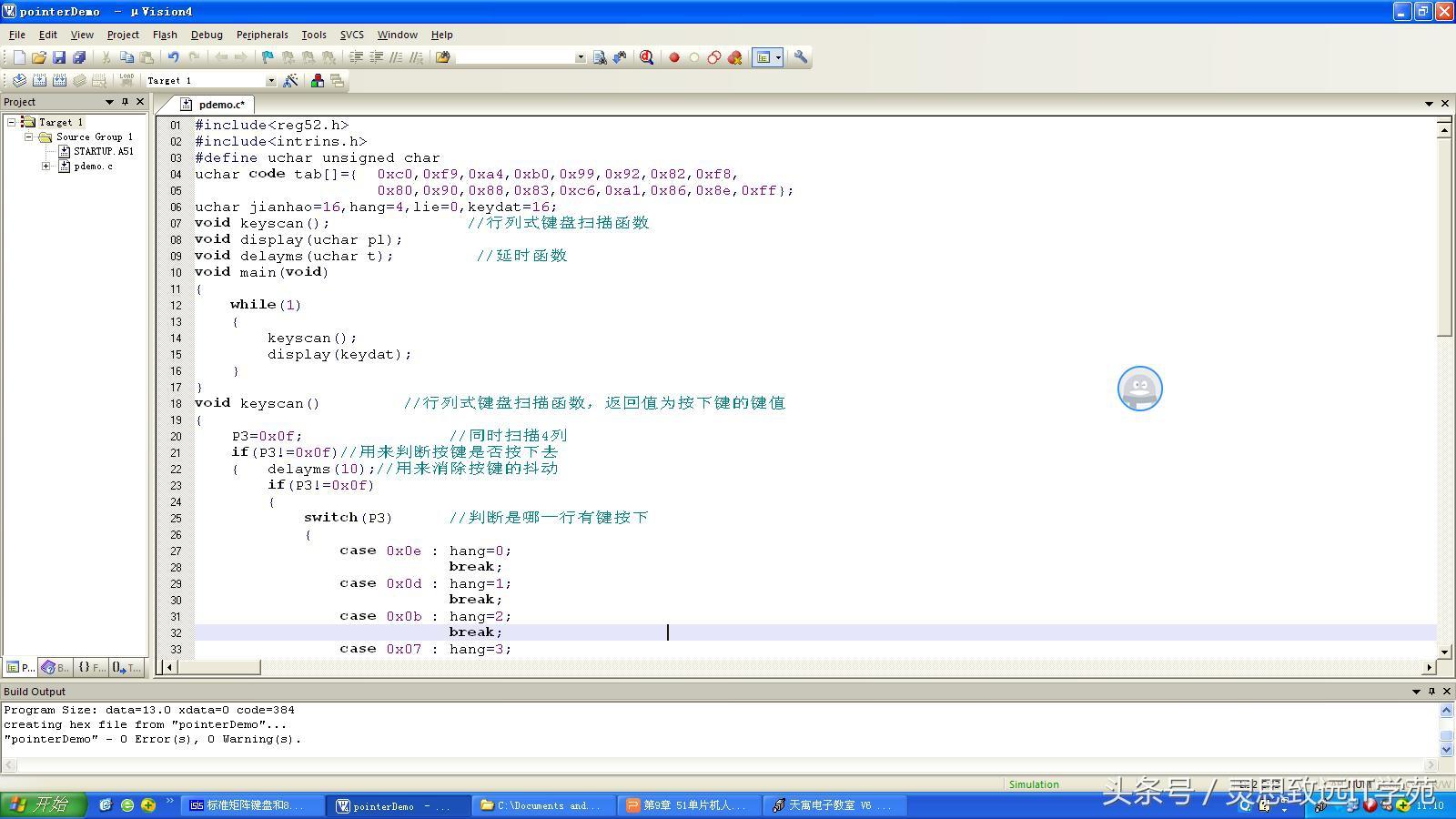Open the File menu
The image size is (1456, 819).
pos(16,35)
